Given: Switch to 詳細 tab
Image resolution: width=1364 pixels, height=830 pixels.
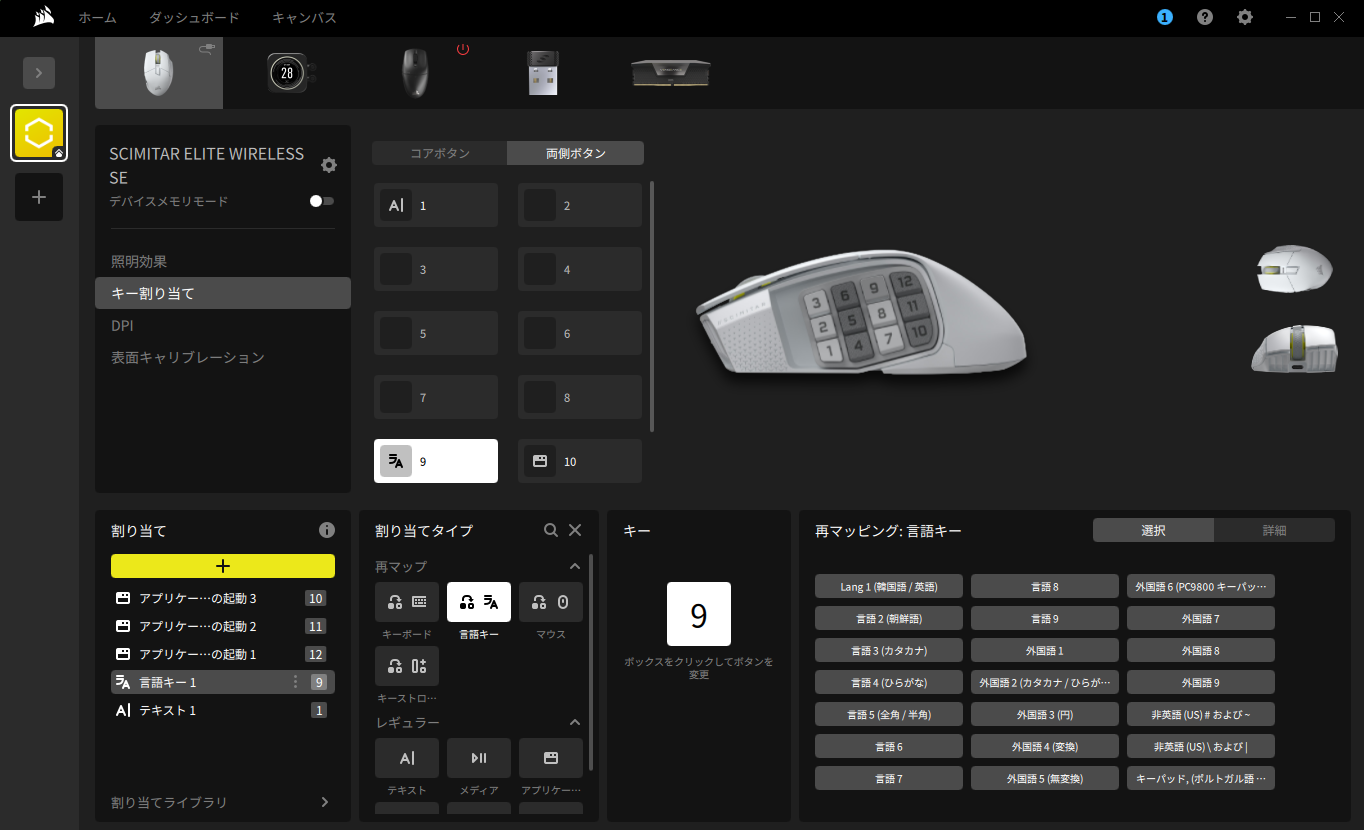Looking at the screenshot, I should 1274,530.
